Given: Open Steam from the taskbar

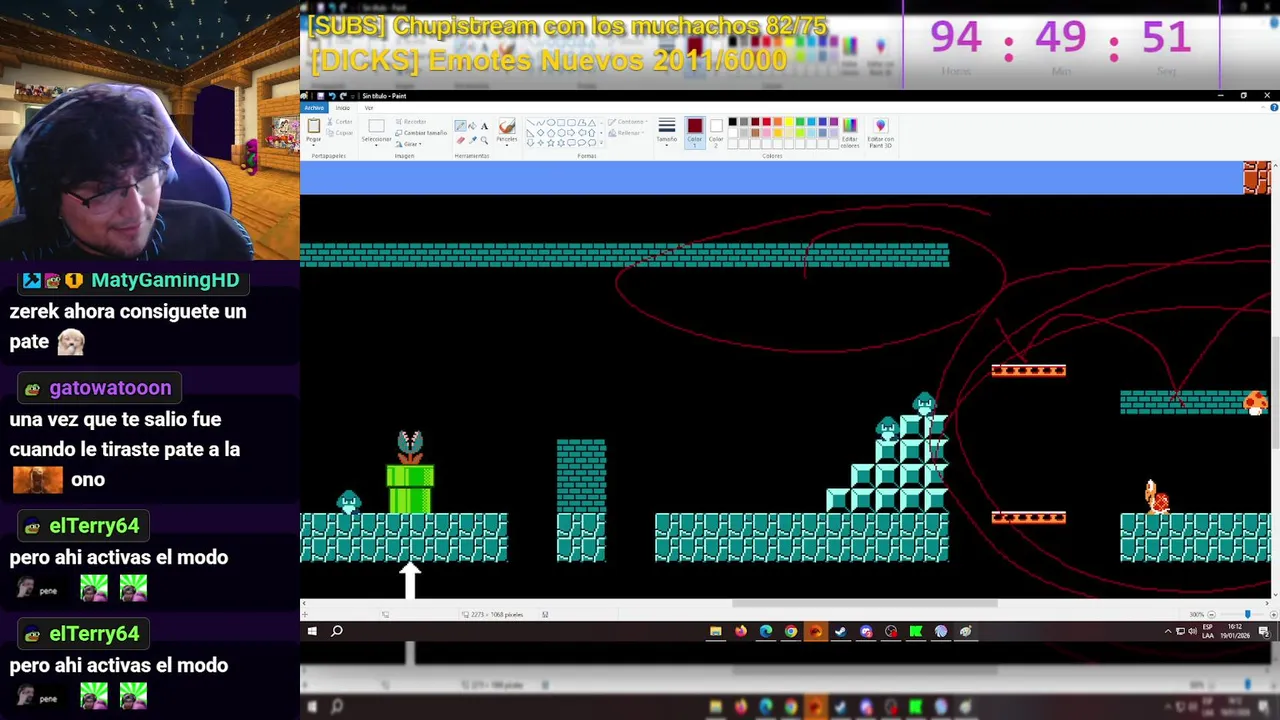Looking at the screenshot, I should pos(840,631).
